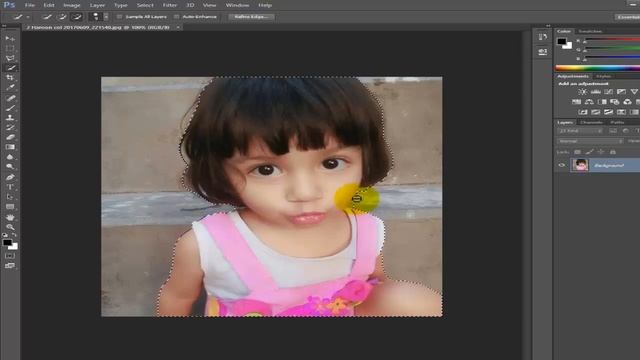This screenshot has height=360, width=640.
Task: Select the History Brush tool
Action: pyautogui.click(x=10, y=127)
